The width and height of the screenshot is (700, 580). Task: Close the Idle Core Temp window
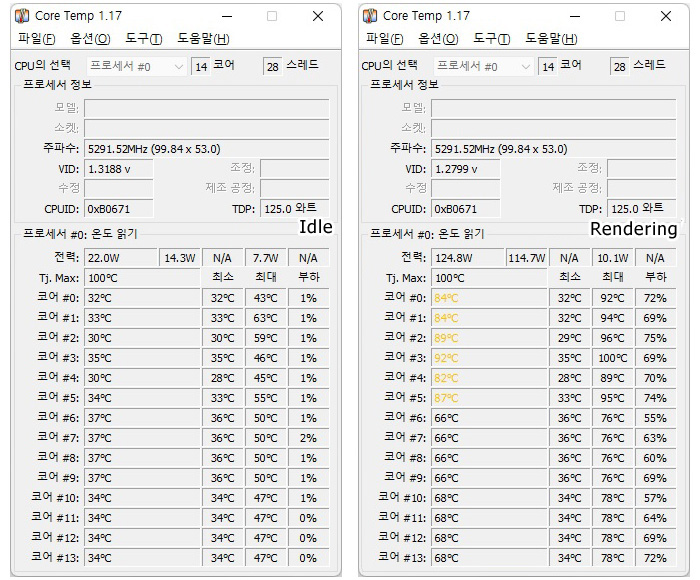318,17
